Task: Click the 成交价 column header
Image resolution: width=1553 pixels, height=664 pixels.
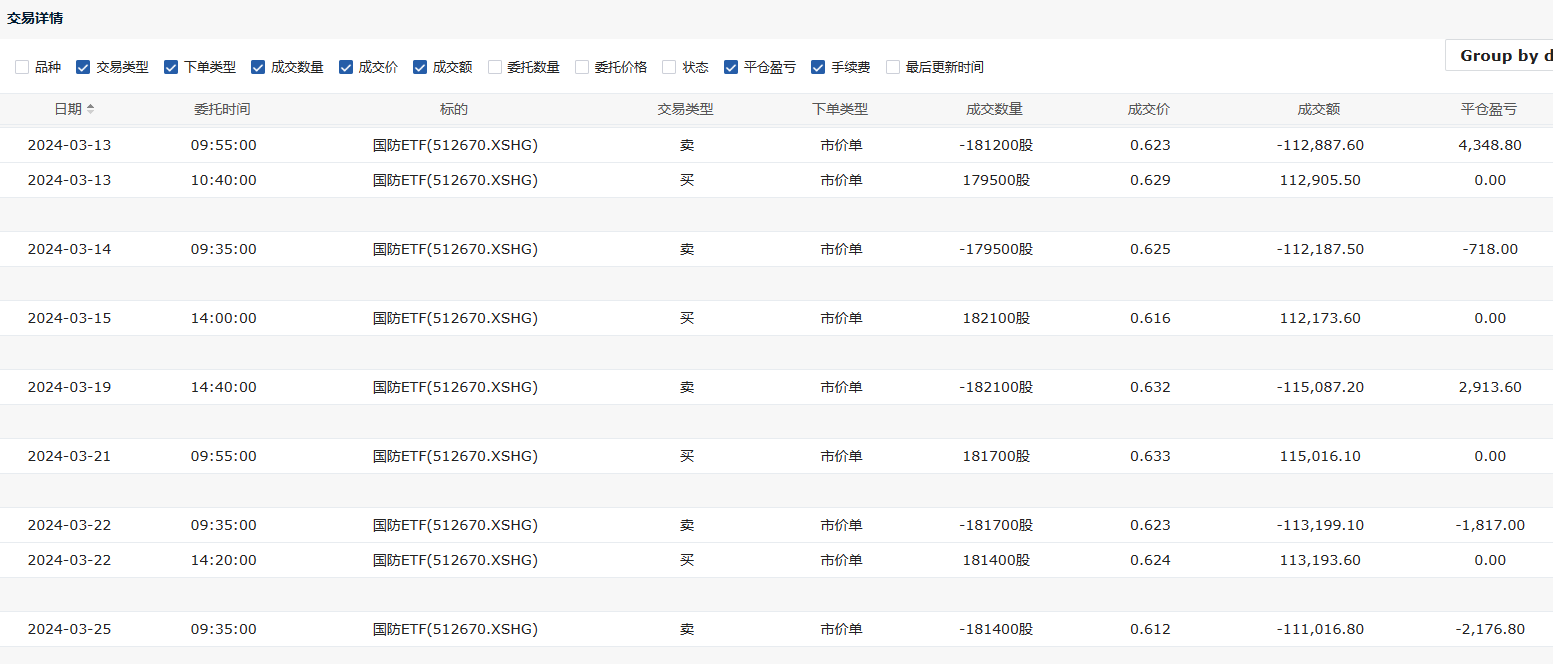Action: pos(1149,109)
